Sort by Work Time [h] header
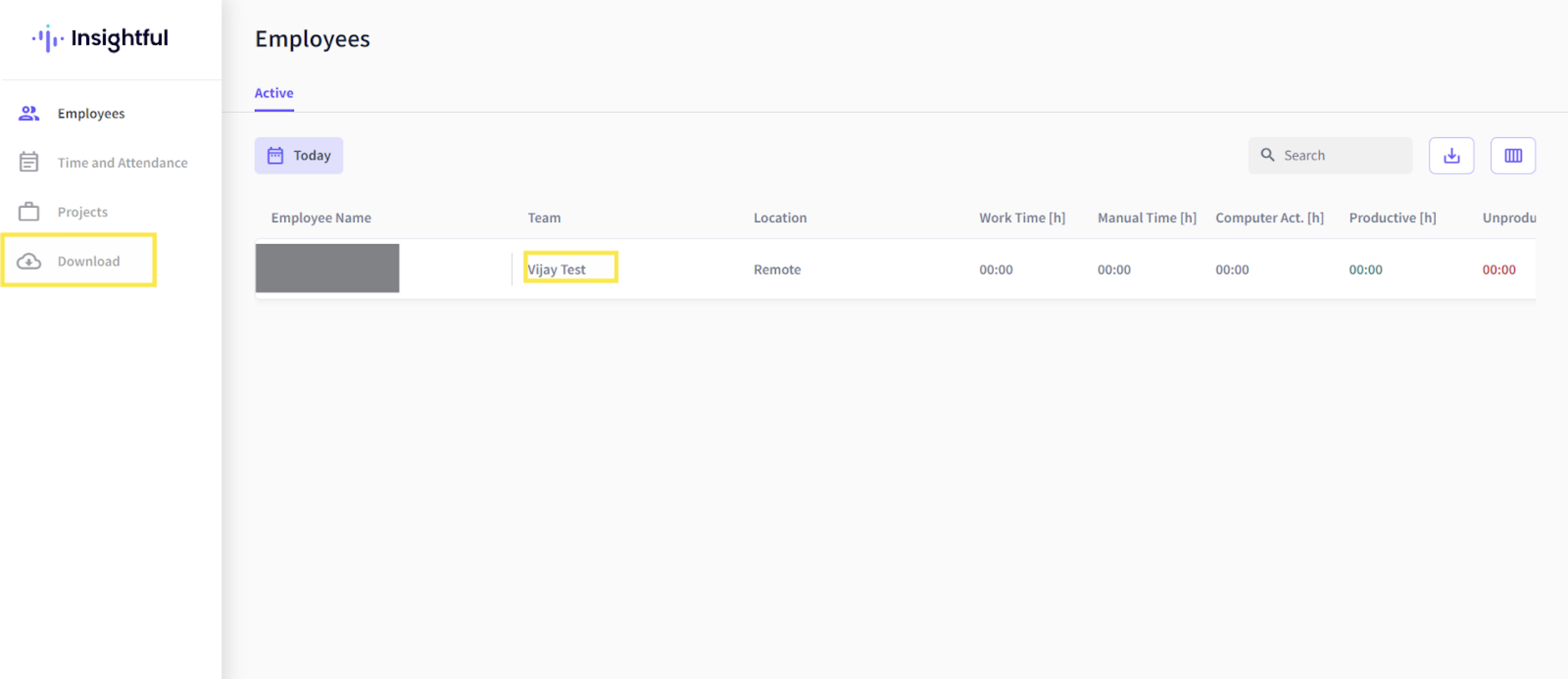Viewport: 1568px width, 679px height. click(1023, 218)
